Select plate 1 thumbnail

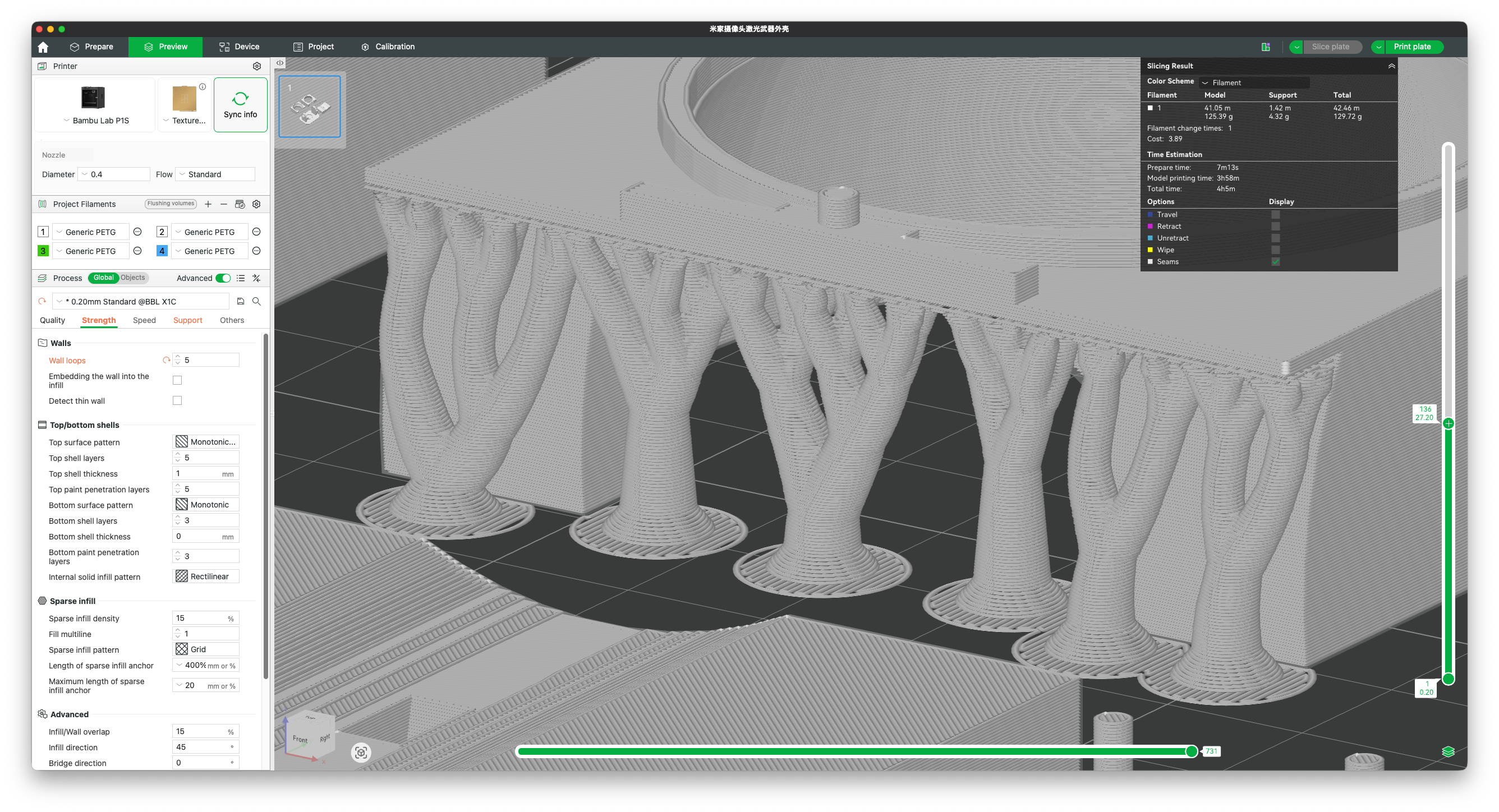(310, 107)
